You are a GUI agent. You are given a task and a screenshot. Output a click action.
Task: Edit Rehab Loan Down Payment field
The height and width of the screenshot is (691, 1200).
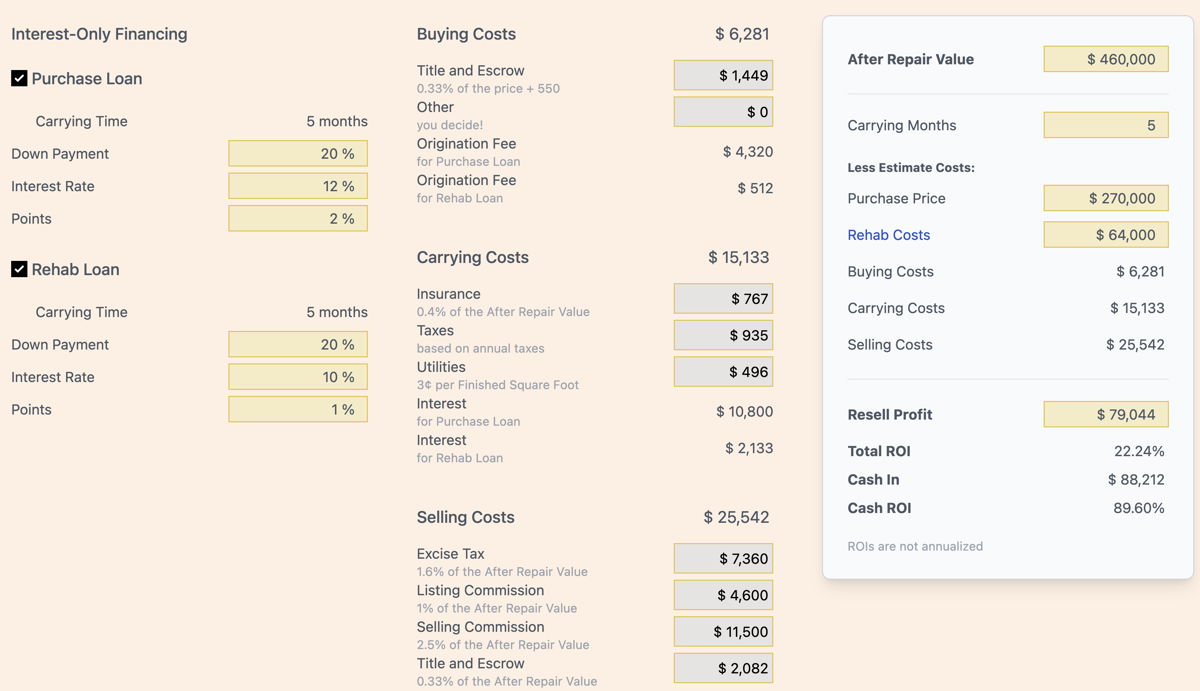pyautogui.click(x=298, y=344)
